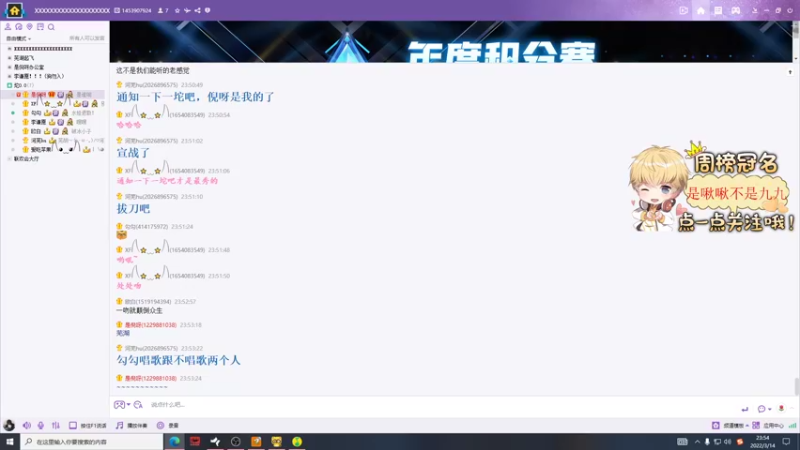Open the 频道模板 channel template menu
The image size is (800, 450).
point(730,425)
